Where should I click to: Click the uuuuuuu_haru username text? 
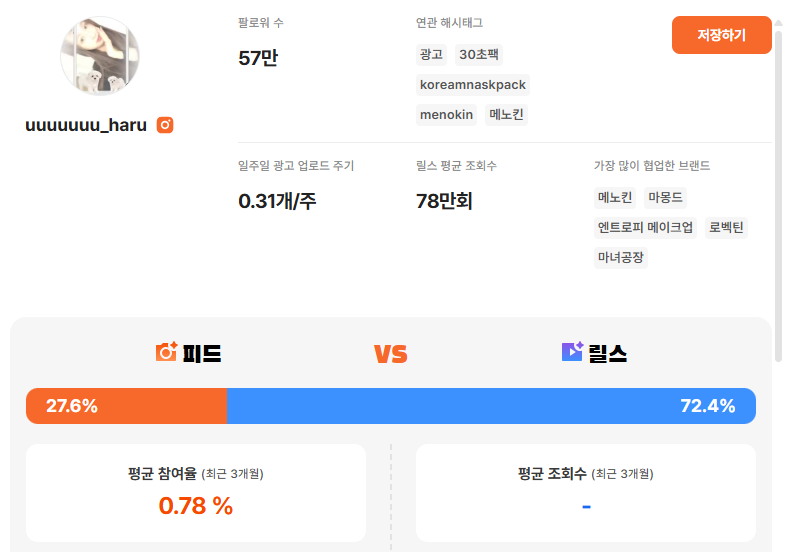86,125
